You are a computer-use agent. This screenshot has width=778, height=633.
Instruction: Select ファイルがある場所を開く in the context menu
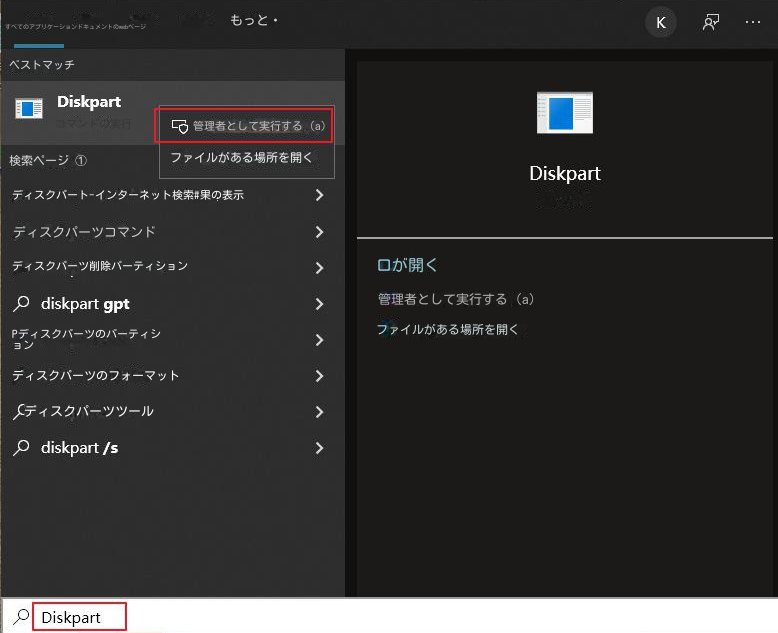click(x=242, y=158)
